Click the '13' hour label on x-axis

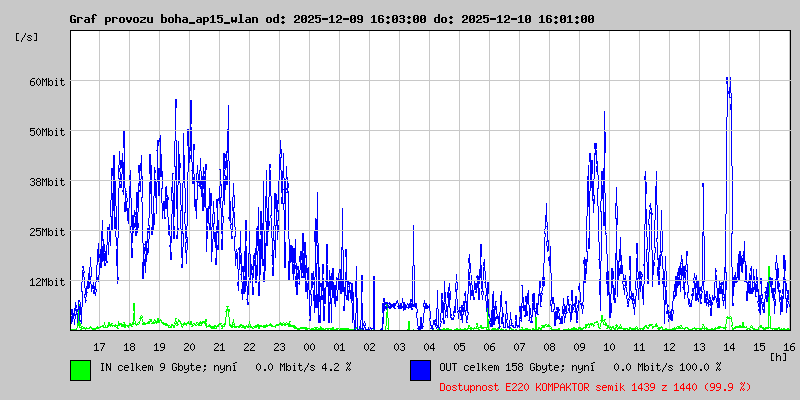pos(699,347)
